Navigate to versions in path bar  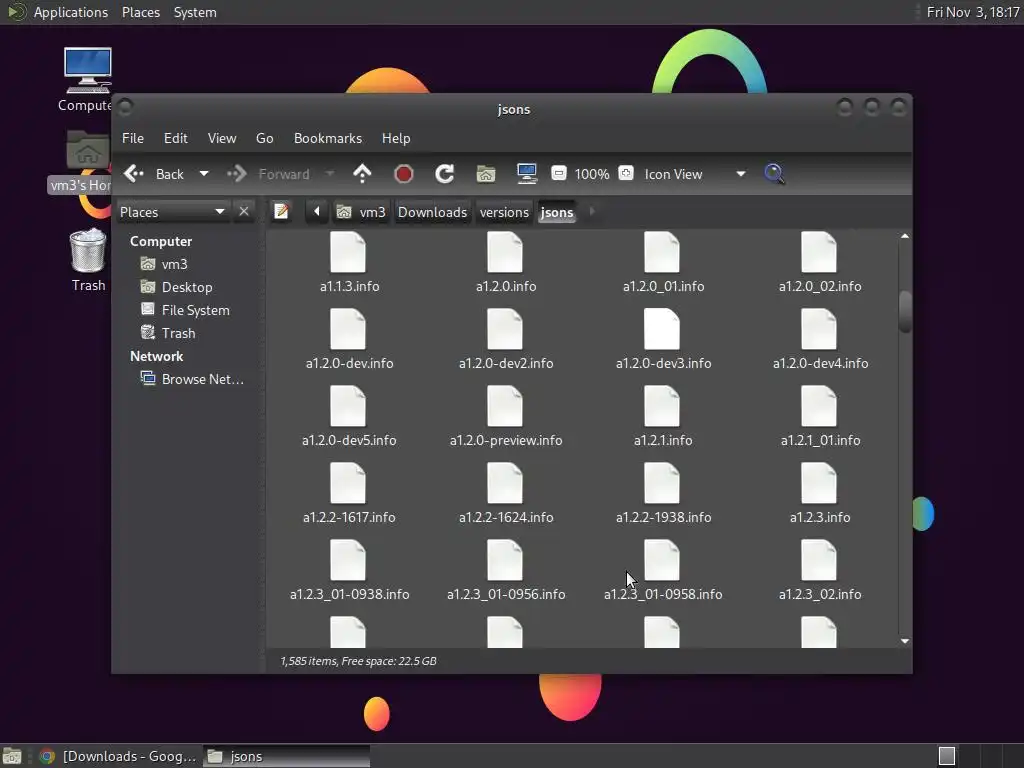pyautogui.click(x=504, y=212)
